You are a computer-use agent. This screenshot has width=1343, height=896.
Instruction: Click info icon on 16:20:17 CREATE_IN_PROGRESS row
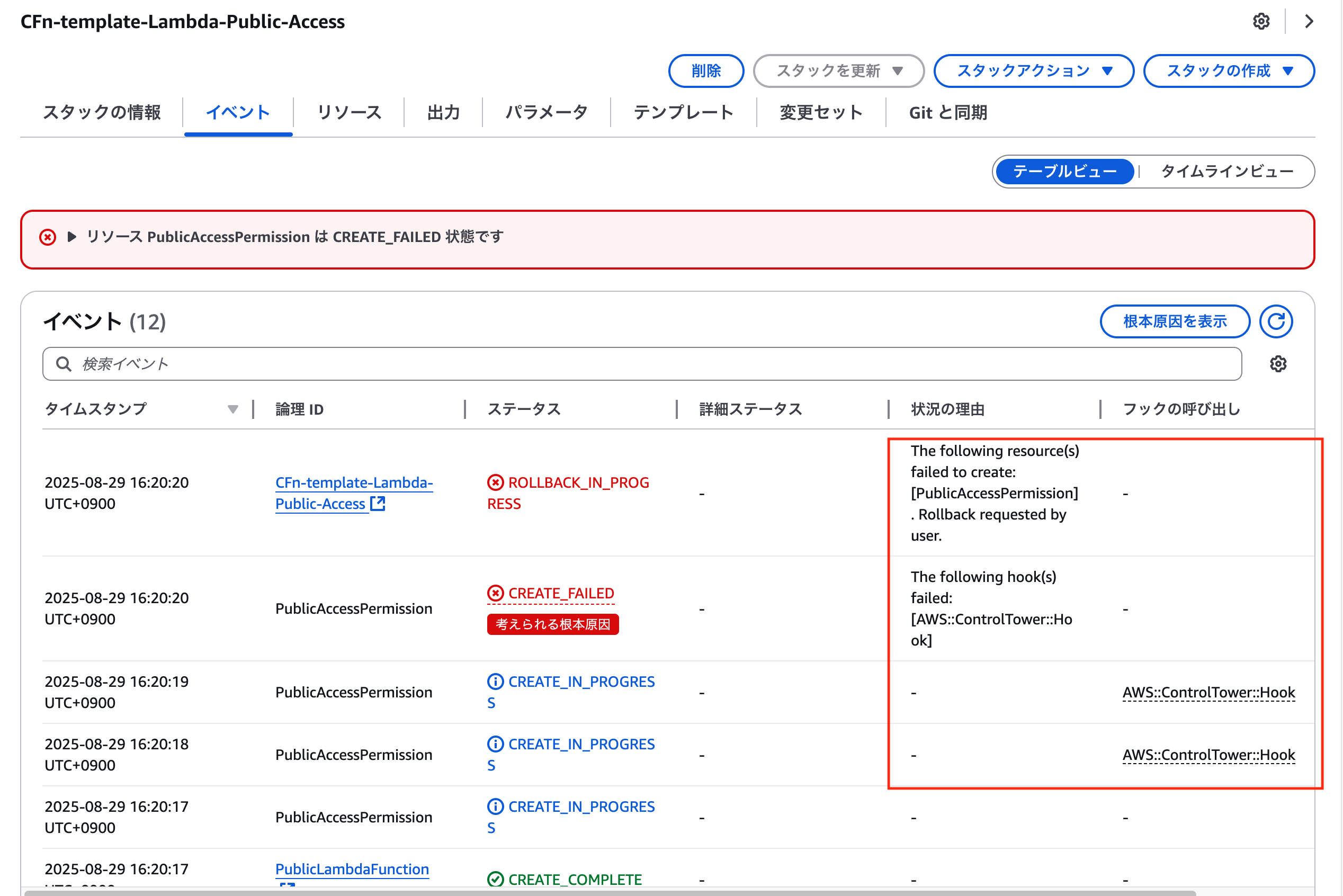(496, 807)
